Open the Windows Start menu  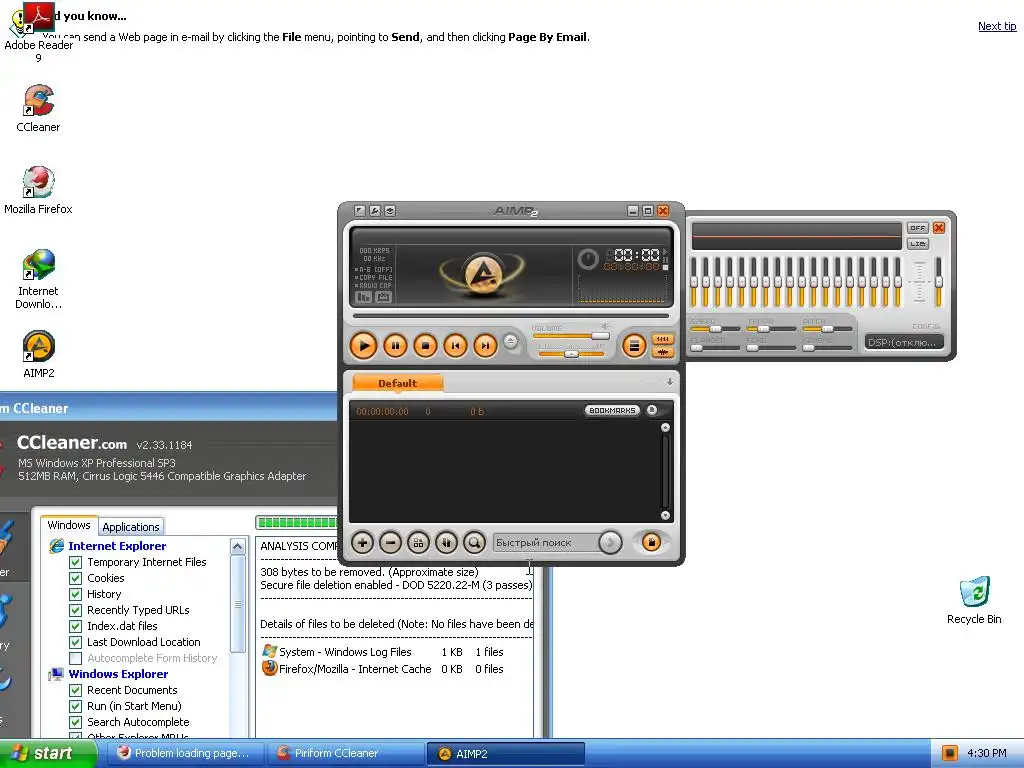pyautogui.click(x=49, y=753)
